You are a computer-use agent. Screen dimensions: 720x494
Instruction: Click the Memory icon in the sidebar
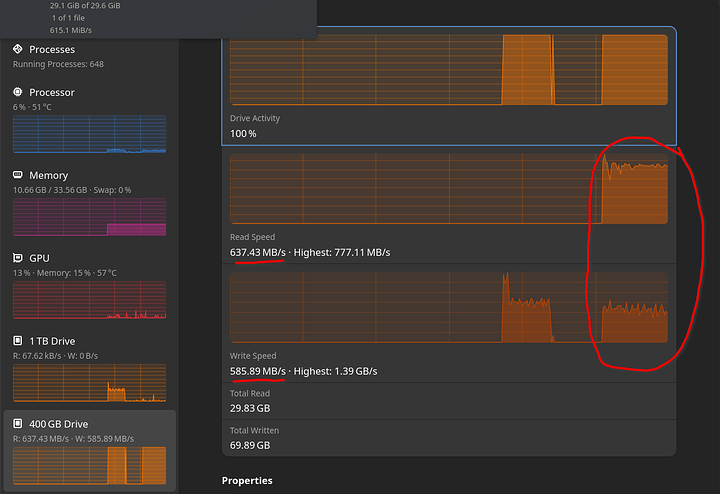18,175
